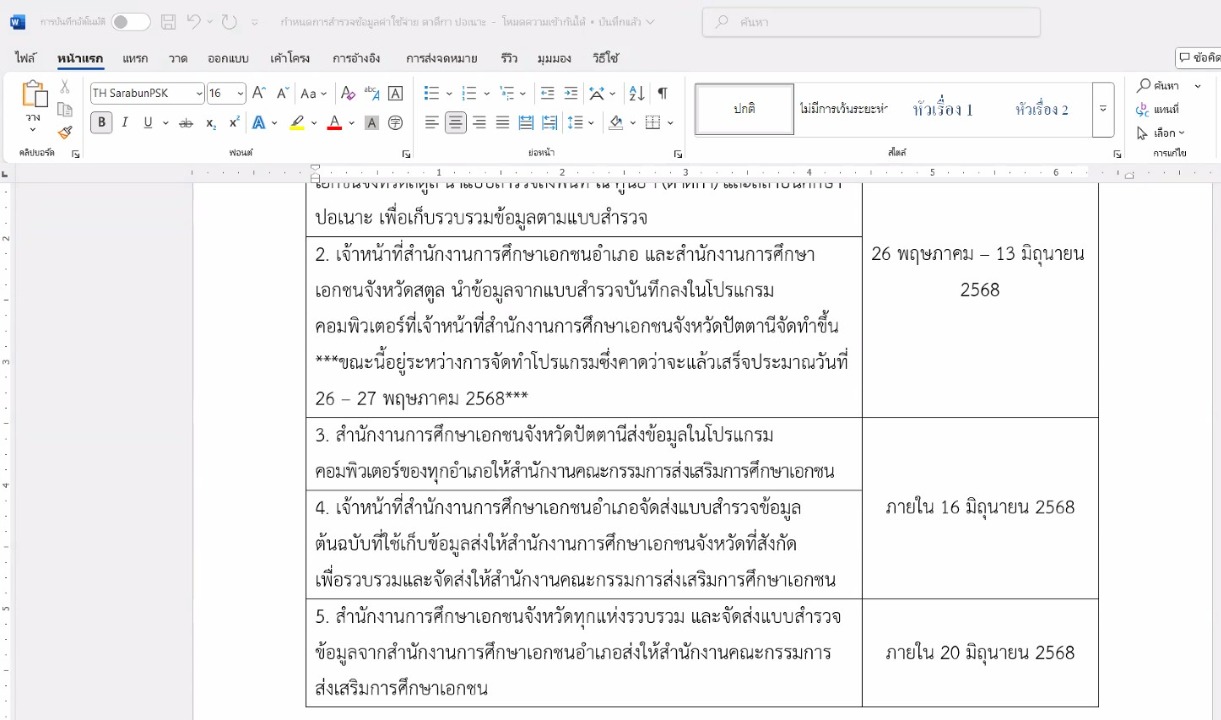This screenshot has height=720, width=1221.
Task: Toggle Italic formatting
Action: pyautogui.click(x=125, y=123)
